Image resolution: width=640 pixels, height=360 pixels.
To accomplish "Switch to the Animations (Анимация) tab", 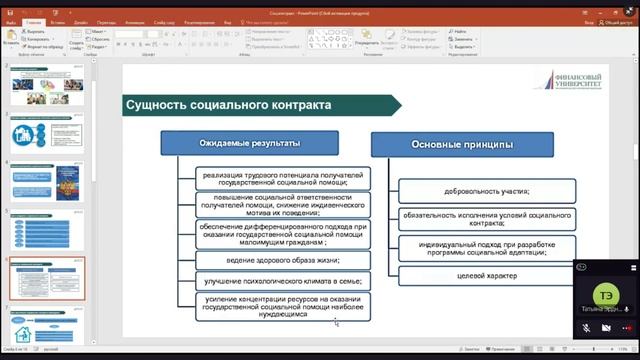I will tap(135, 22).
